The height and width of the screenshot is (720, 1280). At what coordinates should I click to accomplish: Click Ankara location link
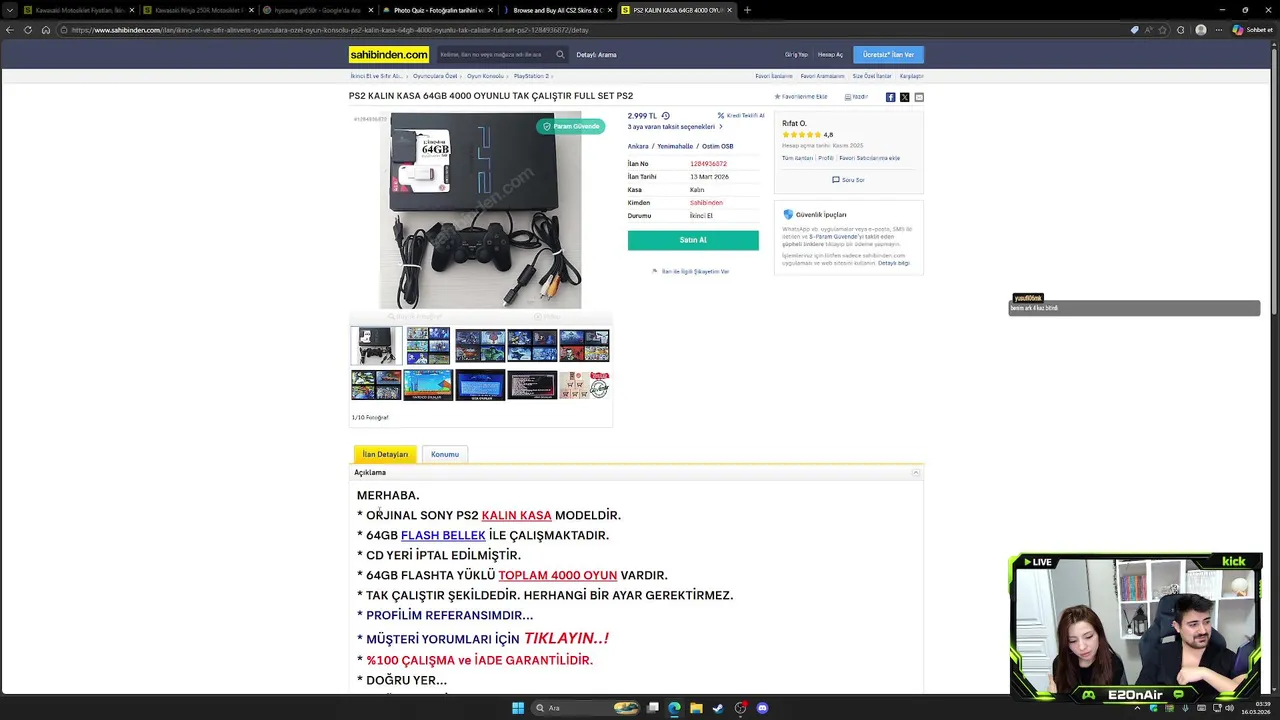tap(638, 146)
